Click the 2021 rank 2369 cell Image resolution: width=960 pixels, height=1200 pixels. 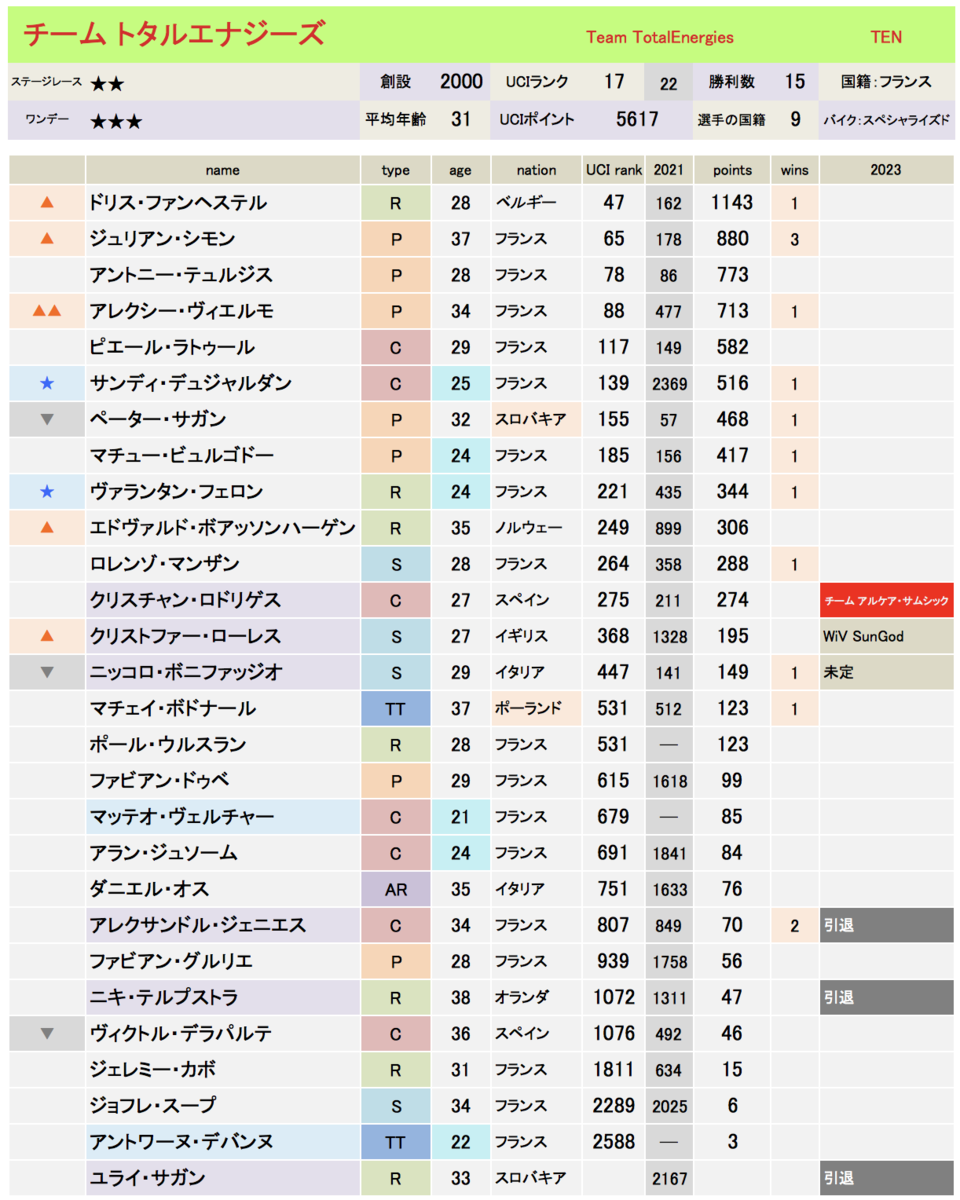[669, 383]
